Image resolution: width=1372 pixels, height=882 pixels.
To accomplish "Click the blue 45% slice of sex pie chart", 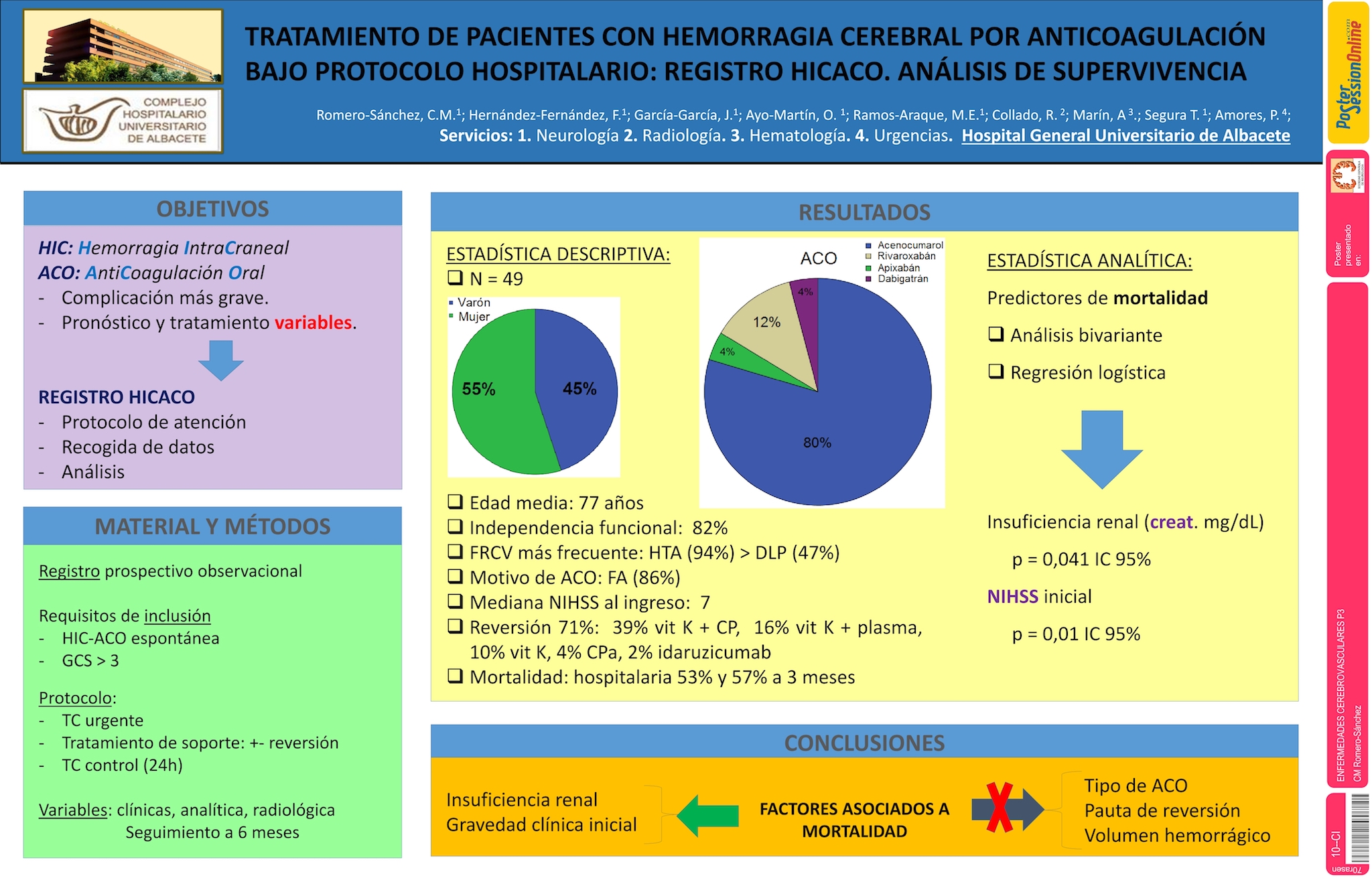I will pyautogui.click(x=576, y=388).
